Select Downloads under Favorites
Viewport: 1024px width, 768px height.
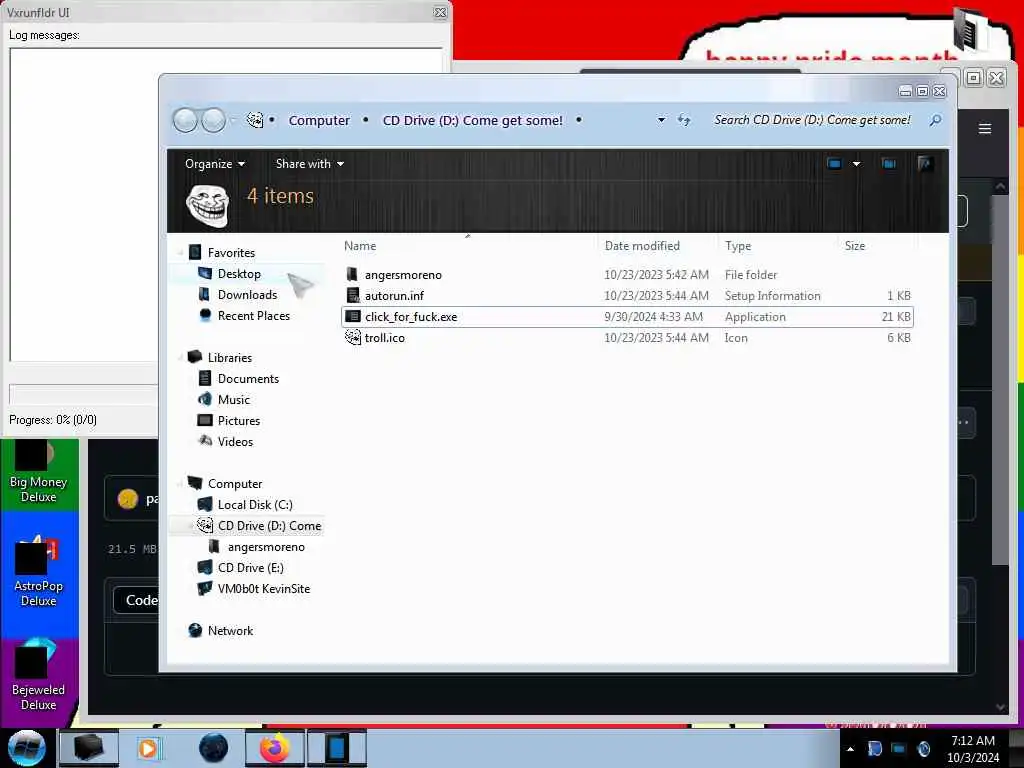click(247, 295)
